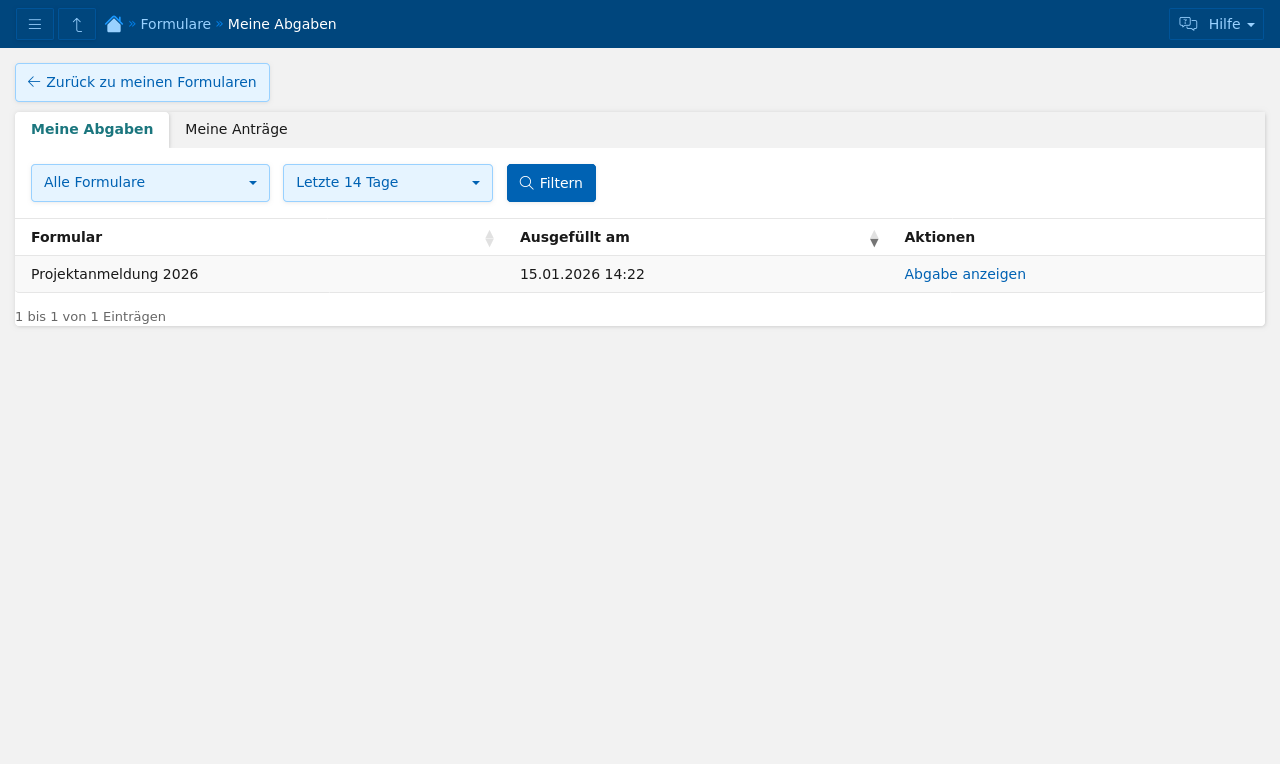The height and width of the screenshot is (764, 1280).
Task: Click the Aktionen column header
Action: point(939,237)
